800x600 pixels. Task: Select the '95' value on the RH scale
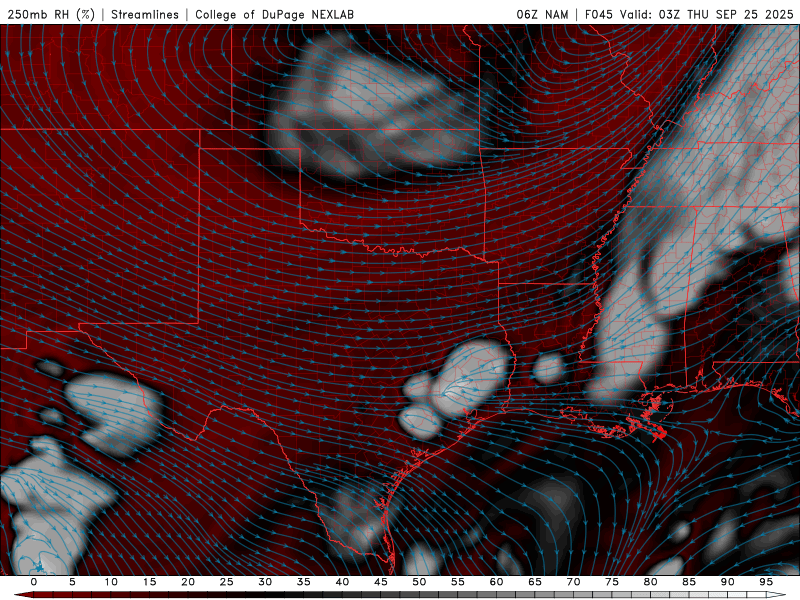pos(766,582)
